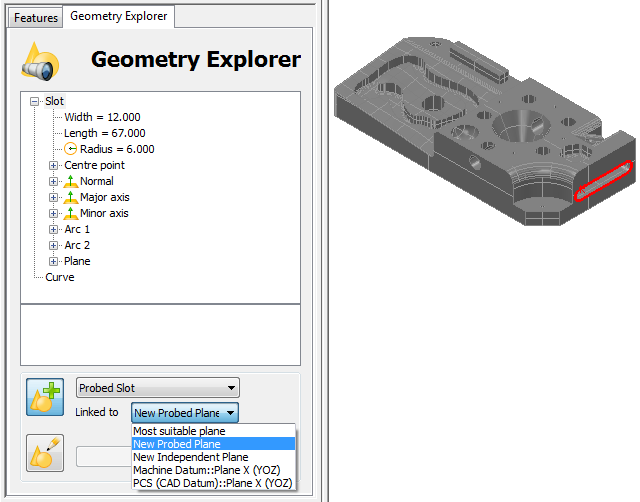The image size is (640, 502).
Task: Select the Length = 67.000 entry
Action: tap(105, 133)
